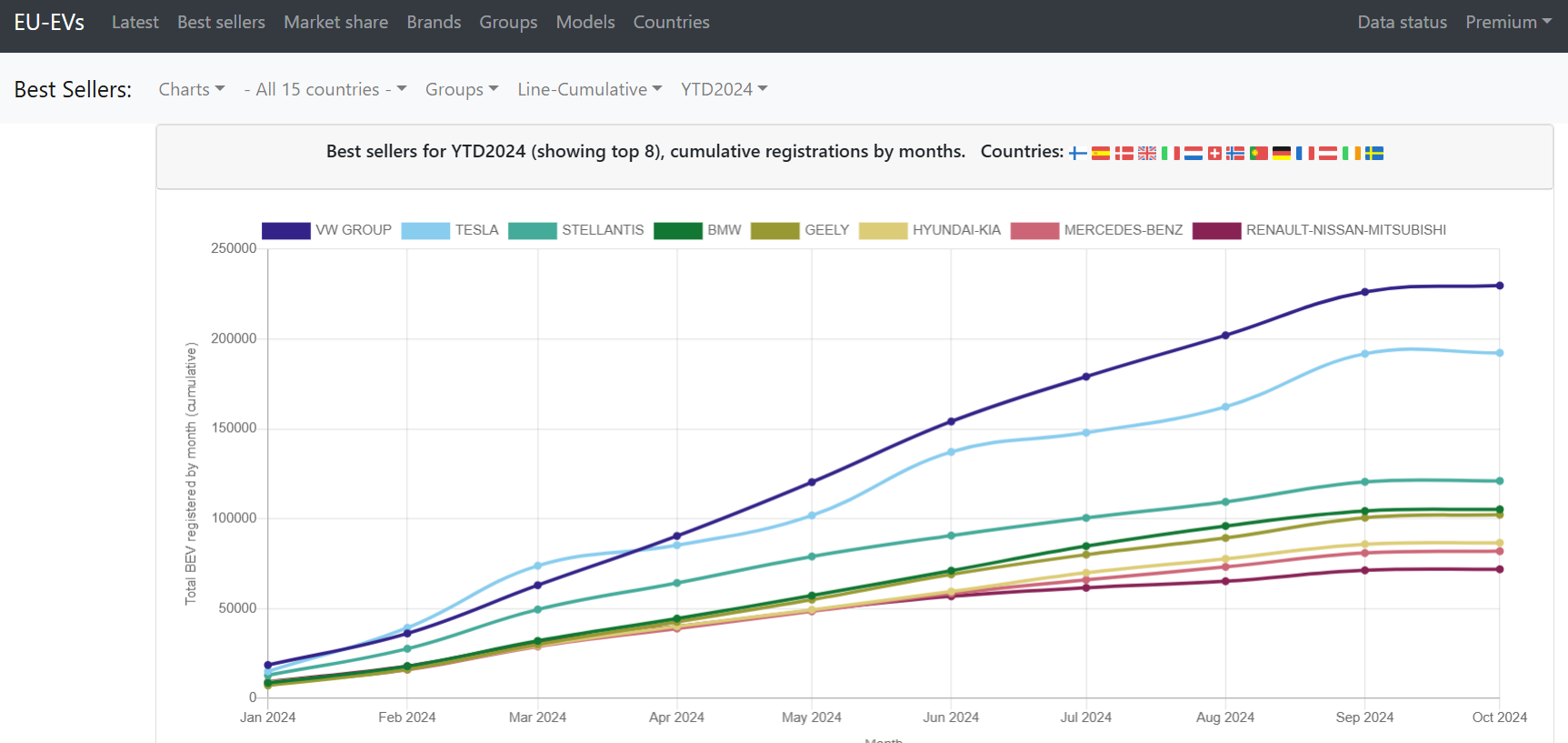Click the Finland flag icon
This screenshot has height=743, width=1568.
point(1078,153)
